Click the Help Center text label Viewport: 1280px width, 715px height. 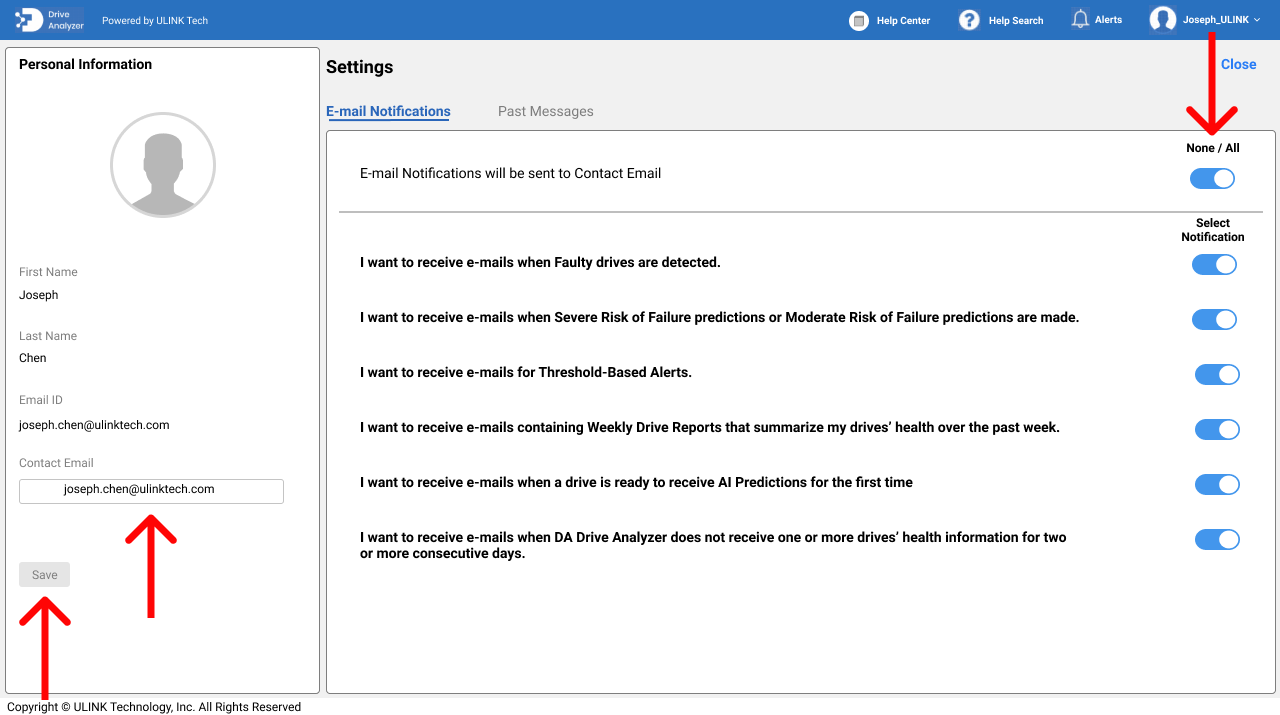click(903, 21)
